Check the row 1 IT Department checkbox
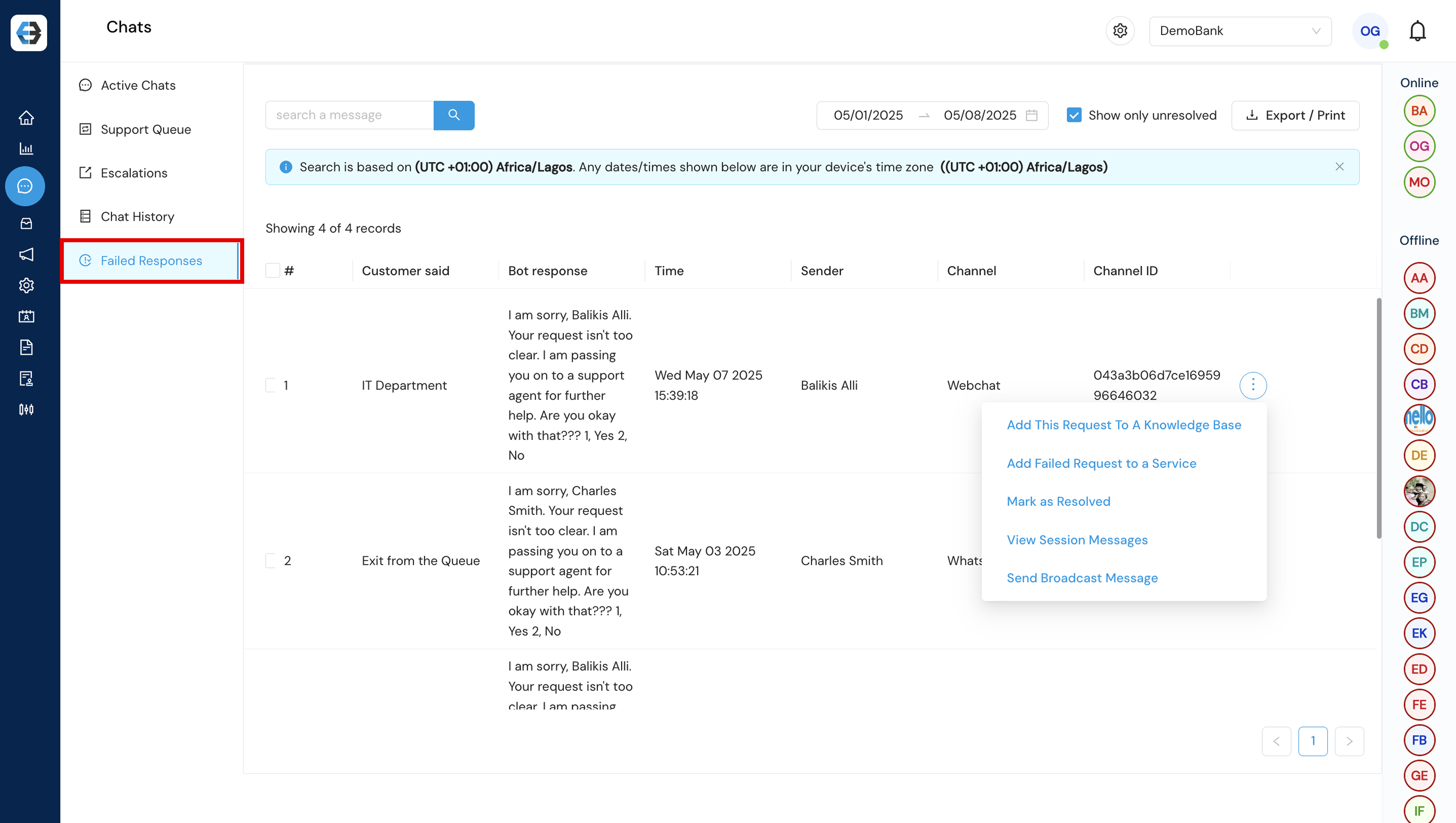The image size is (1456, 823). tap(271, 385)
